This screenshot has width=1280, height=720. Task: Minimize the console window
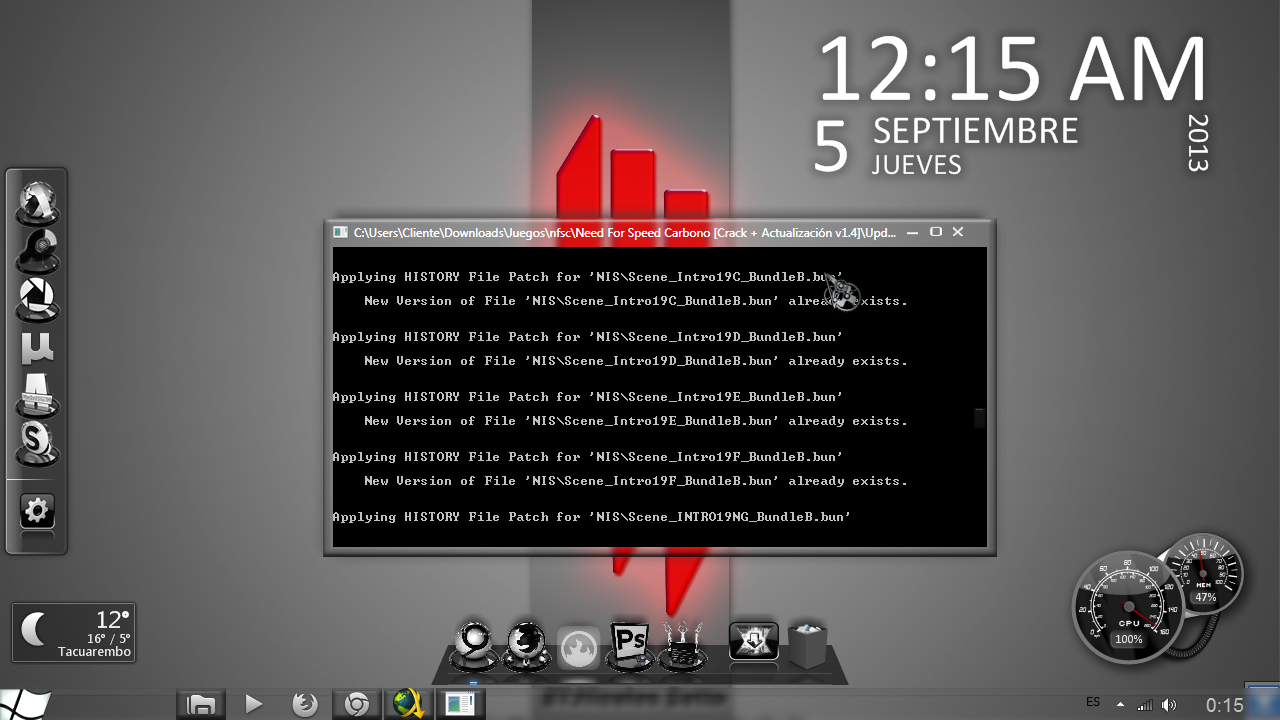point(913,232)
